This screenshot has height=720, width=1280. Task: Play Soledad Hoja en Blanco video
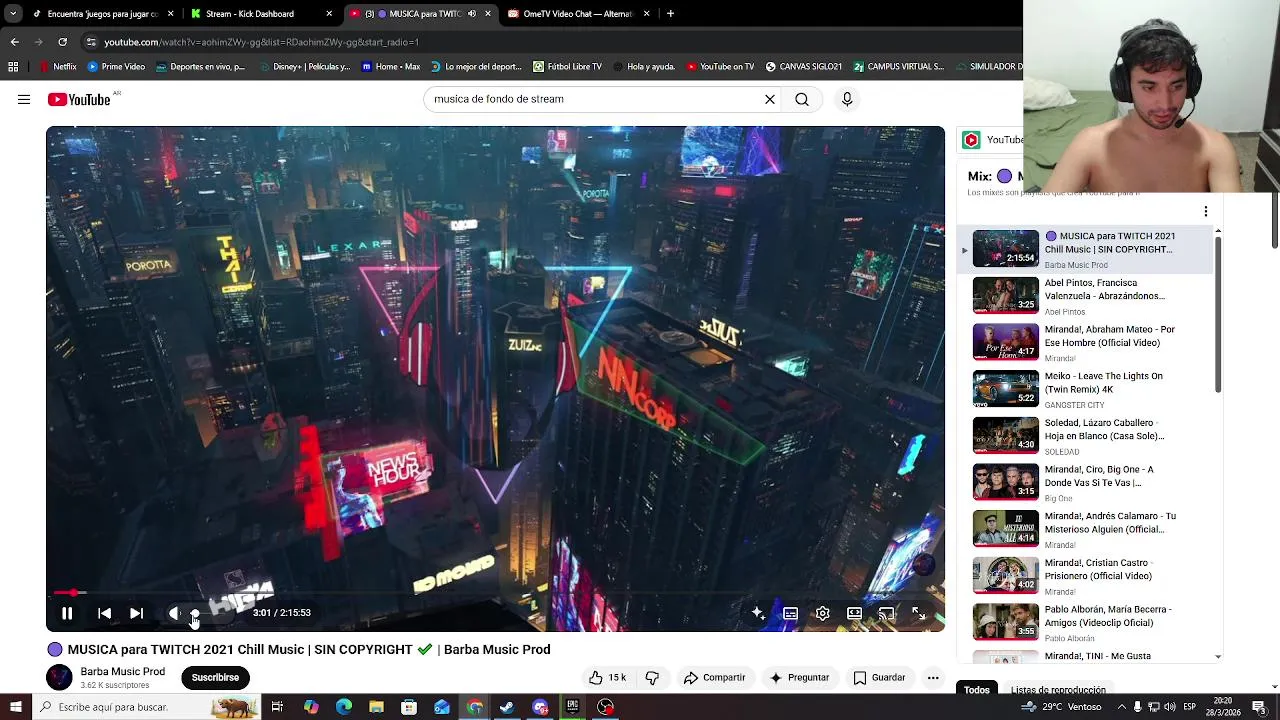point(1085,436)
